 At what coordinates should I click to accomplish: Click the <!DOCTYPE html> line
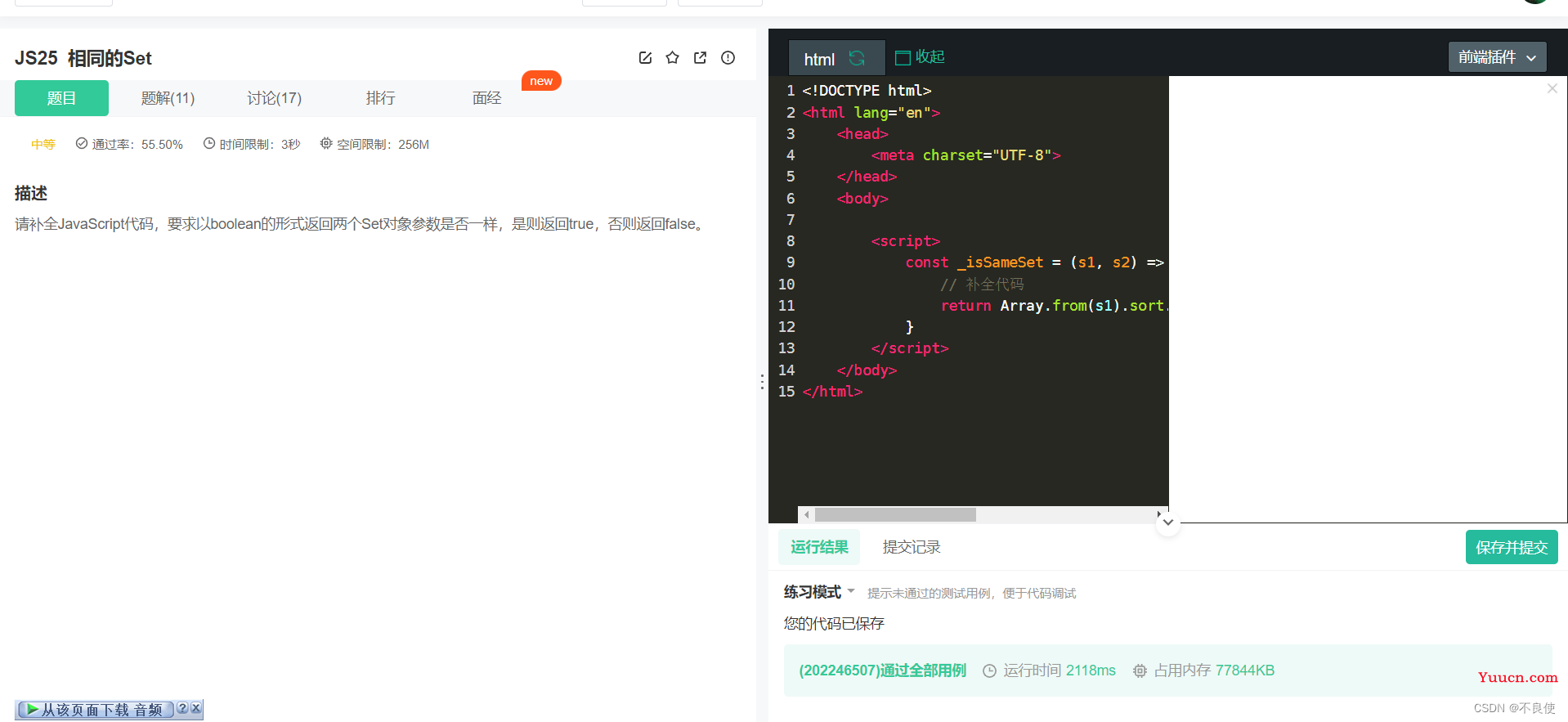point(867,91)
